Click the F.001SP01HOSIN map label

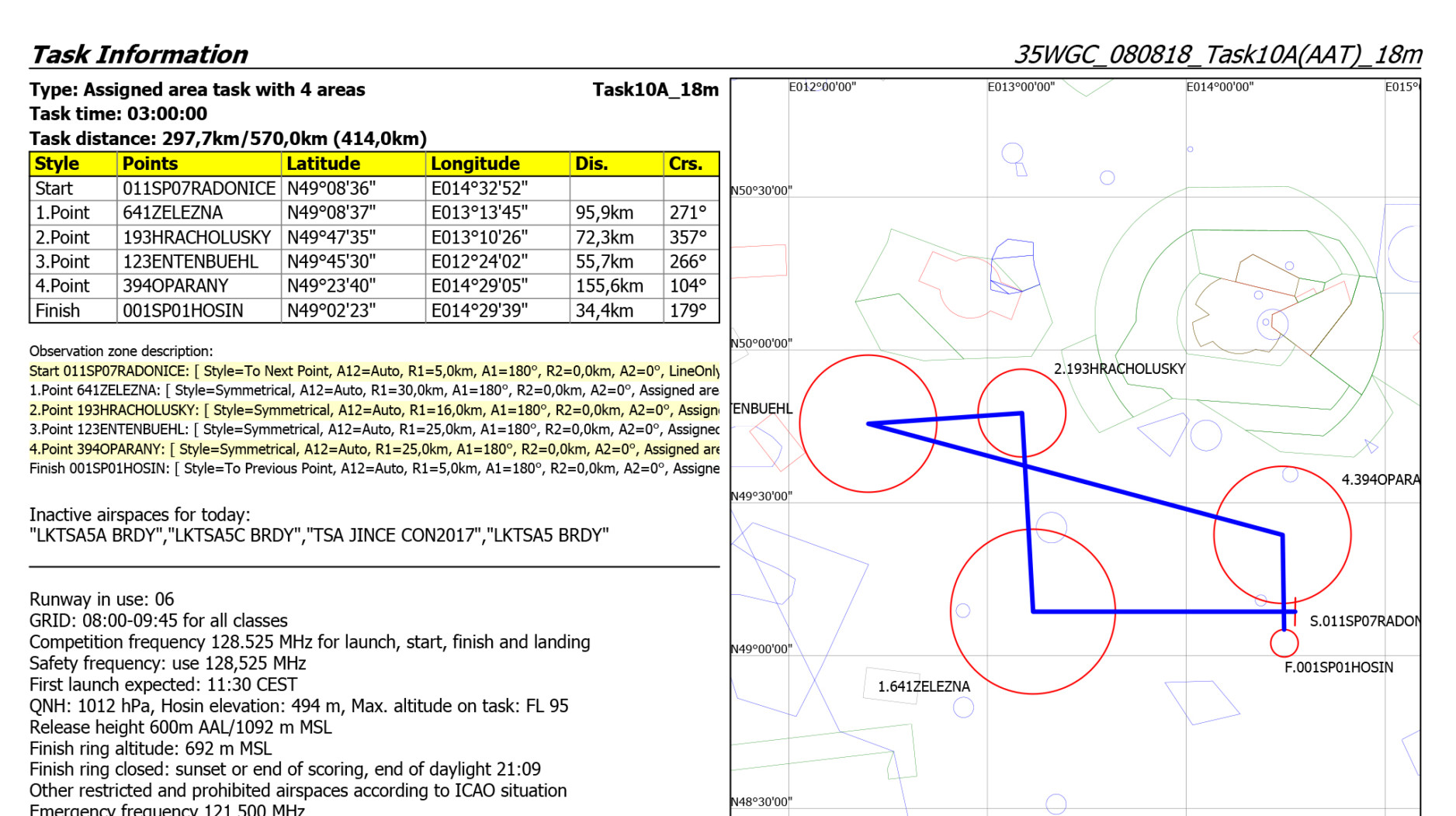point(1338,667)
